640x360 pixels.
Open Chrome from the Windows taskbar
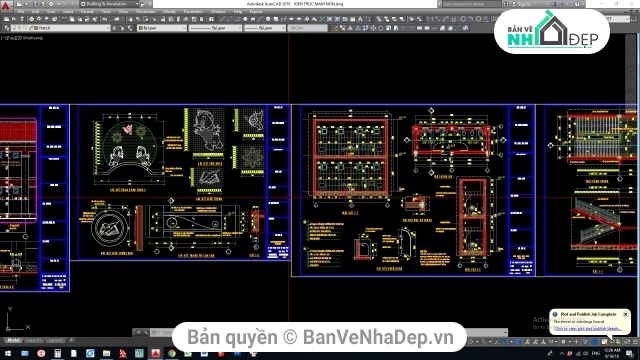coord(172,353)
